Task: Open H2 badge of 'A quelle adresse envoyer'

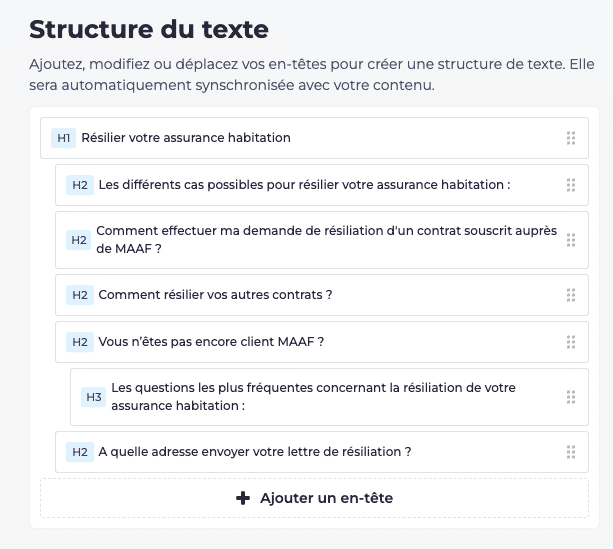Action: click(x=80, y=452)
